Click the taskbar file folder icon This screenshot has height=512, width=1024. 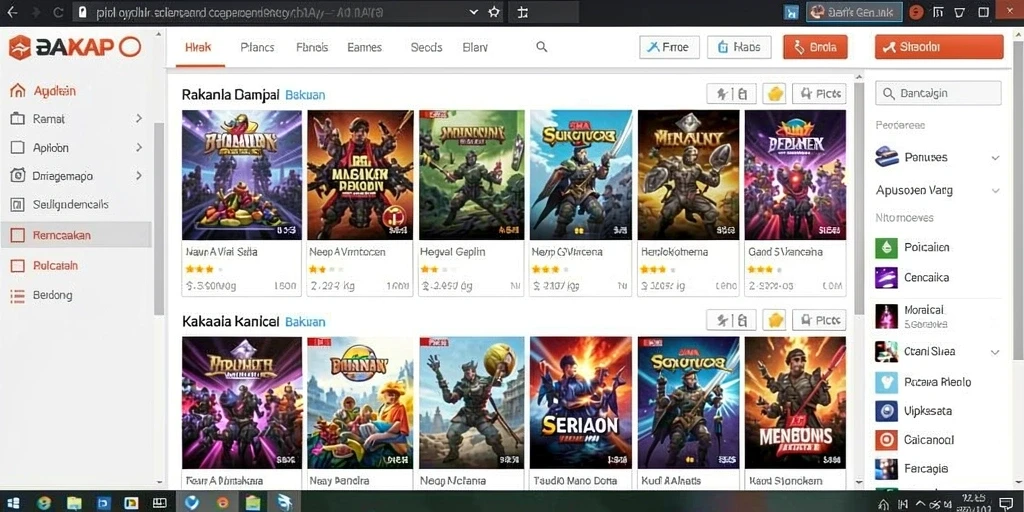click(74, 503)
